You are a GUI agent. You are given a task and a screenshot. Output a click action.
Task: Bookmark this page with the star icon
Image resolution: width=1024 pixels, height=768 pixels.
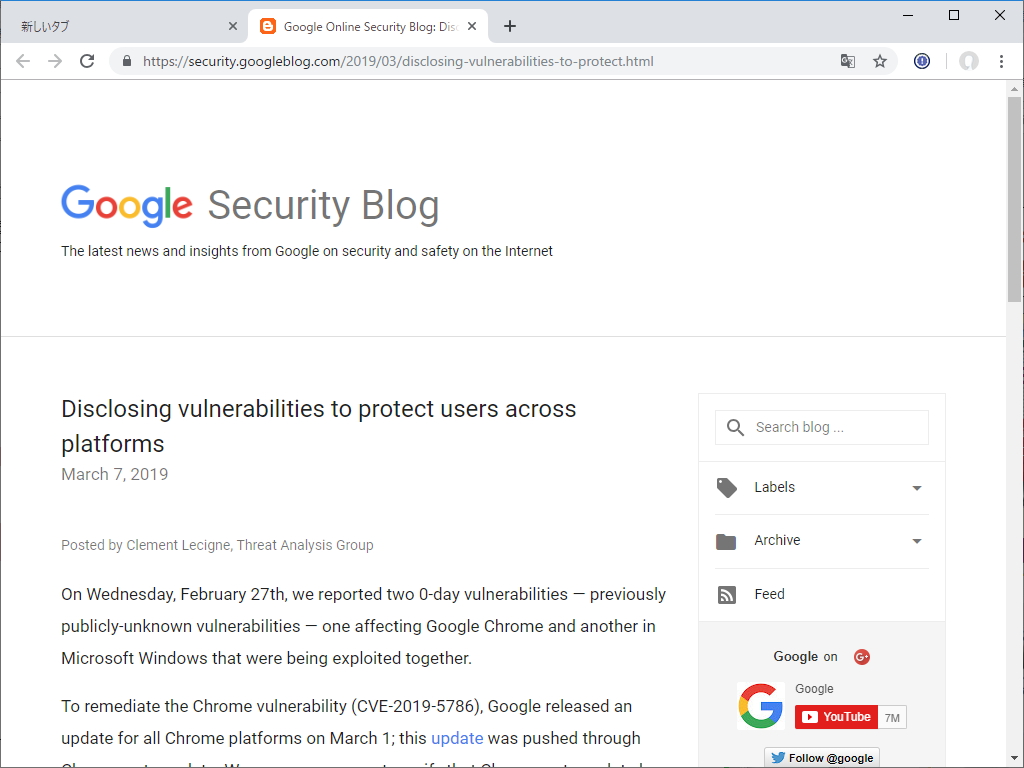click(879, 61)
